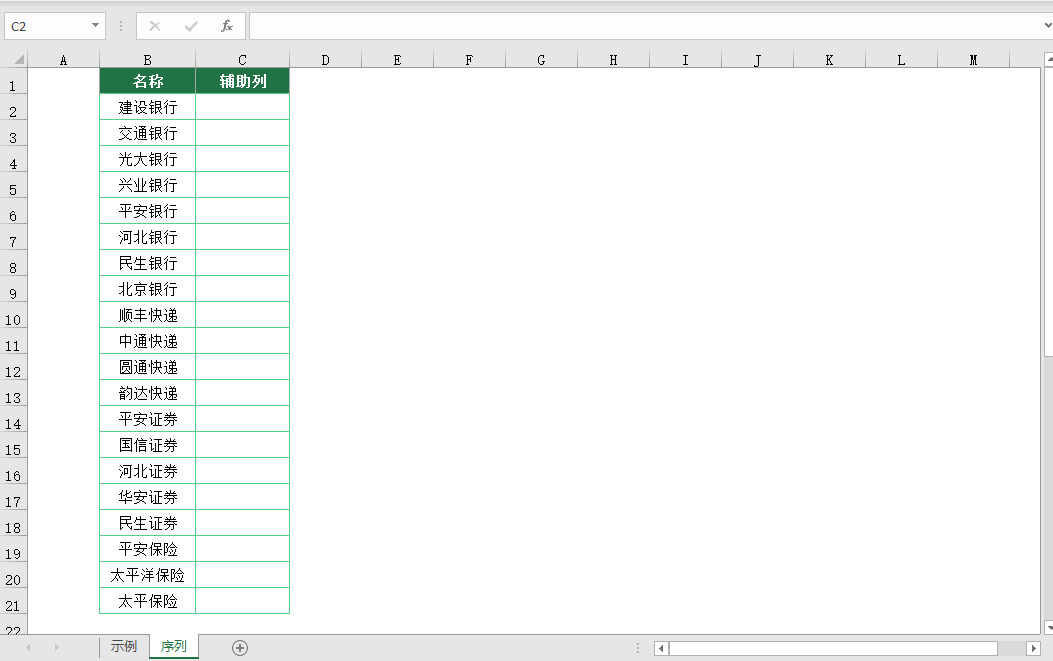This screenshot has height=661, width=1053.
Task: Select the cell 中通快递
Action: pos(147,341)
